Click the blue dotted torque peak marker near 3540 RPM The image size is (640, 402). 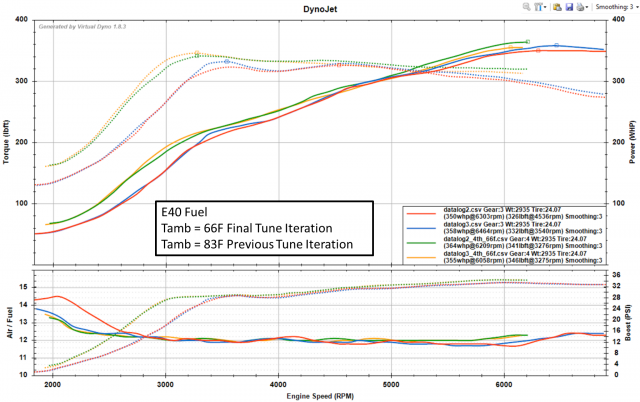click(x=227, y=62)
